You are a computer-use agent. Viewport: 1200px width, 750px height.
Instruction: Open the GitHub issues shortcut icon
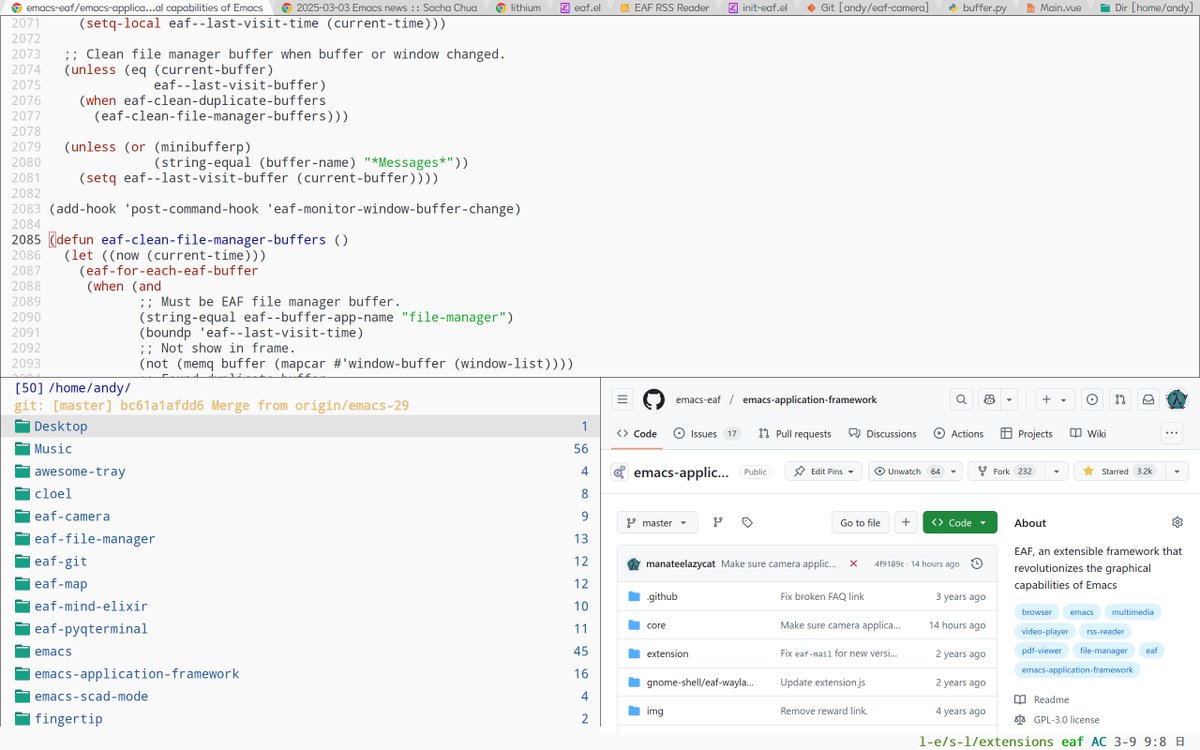(1092, 400)
